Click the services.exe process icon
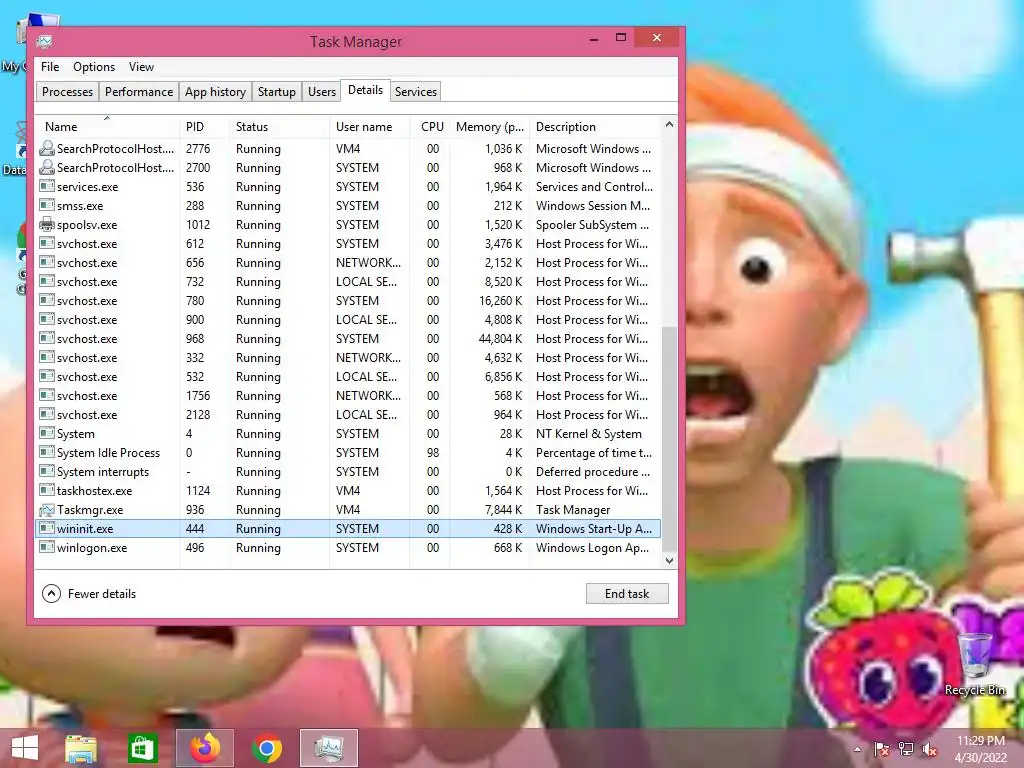Screen dimensions: 1024x768 pos(47,186)
